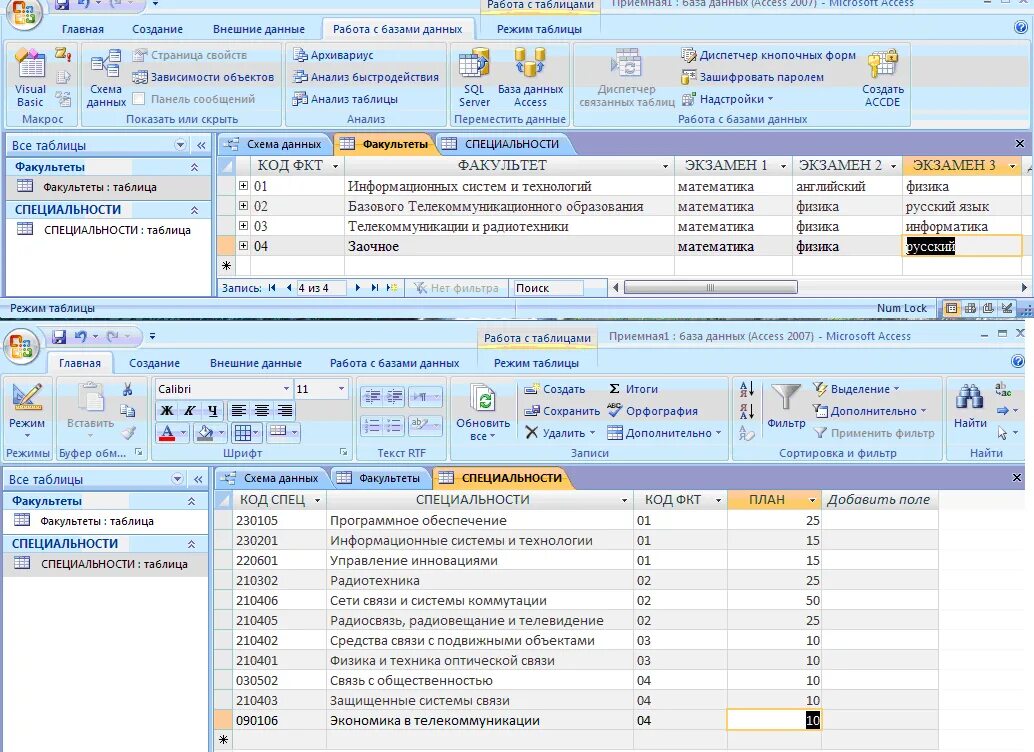Open fill color bucket swatch
The width and height of the screenshot is (1034, 752).
(x=206, y=433)
